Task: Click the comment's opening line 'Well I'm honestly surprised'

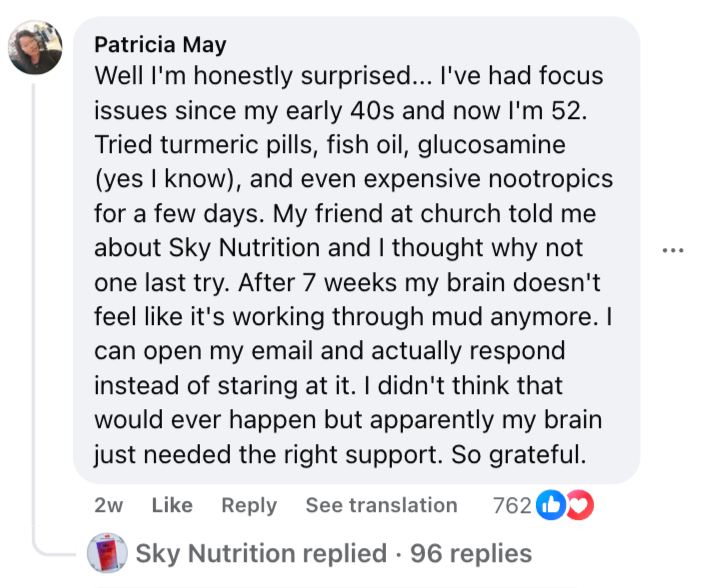Action: point(250,76)
